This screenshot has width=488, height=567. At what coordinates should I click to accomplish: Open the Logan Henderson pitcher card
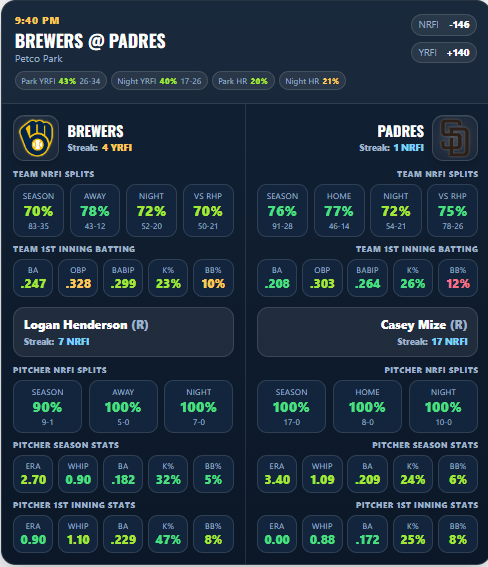pos(123,332)
